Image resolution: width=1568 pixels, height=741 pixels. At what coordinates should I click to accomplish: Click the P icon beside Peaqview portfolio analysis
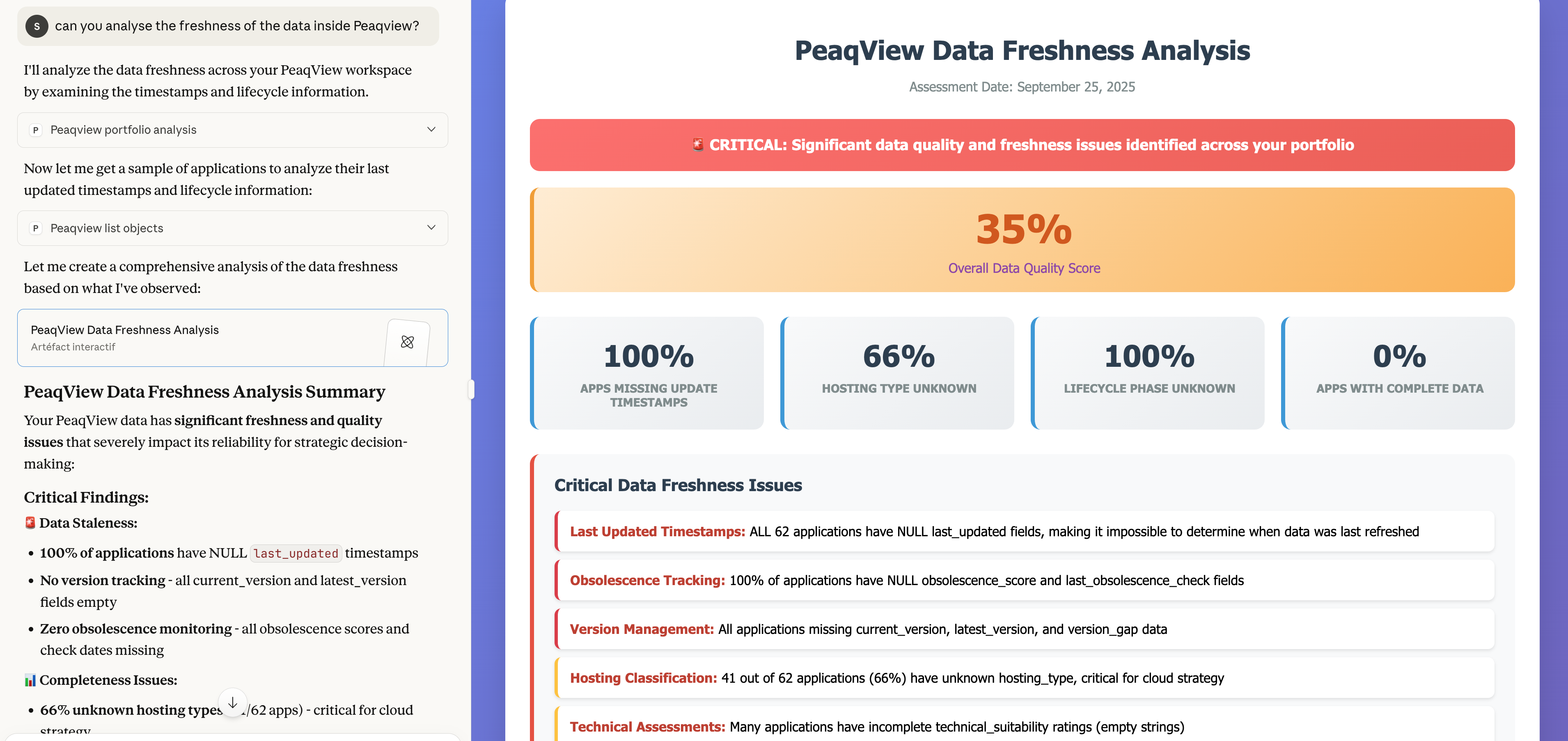tap(36, 130)
